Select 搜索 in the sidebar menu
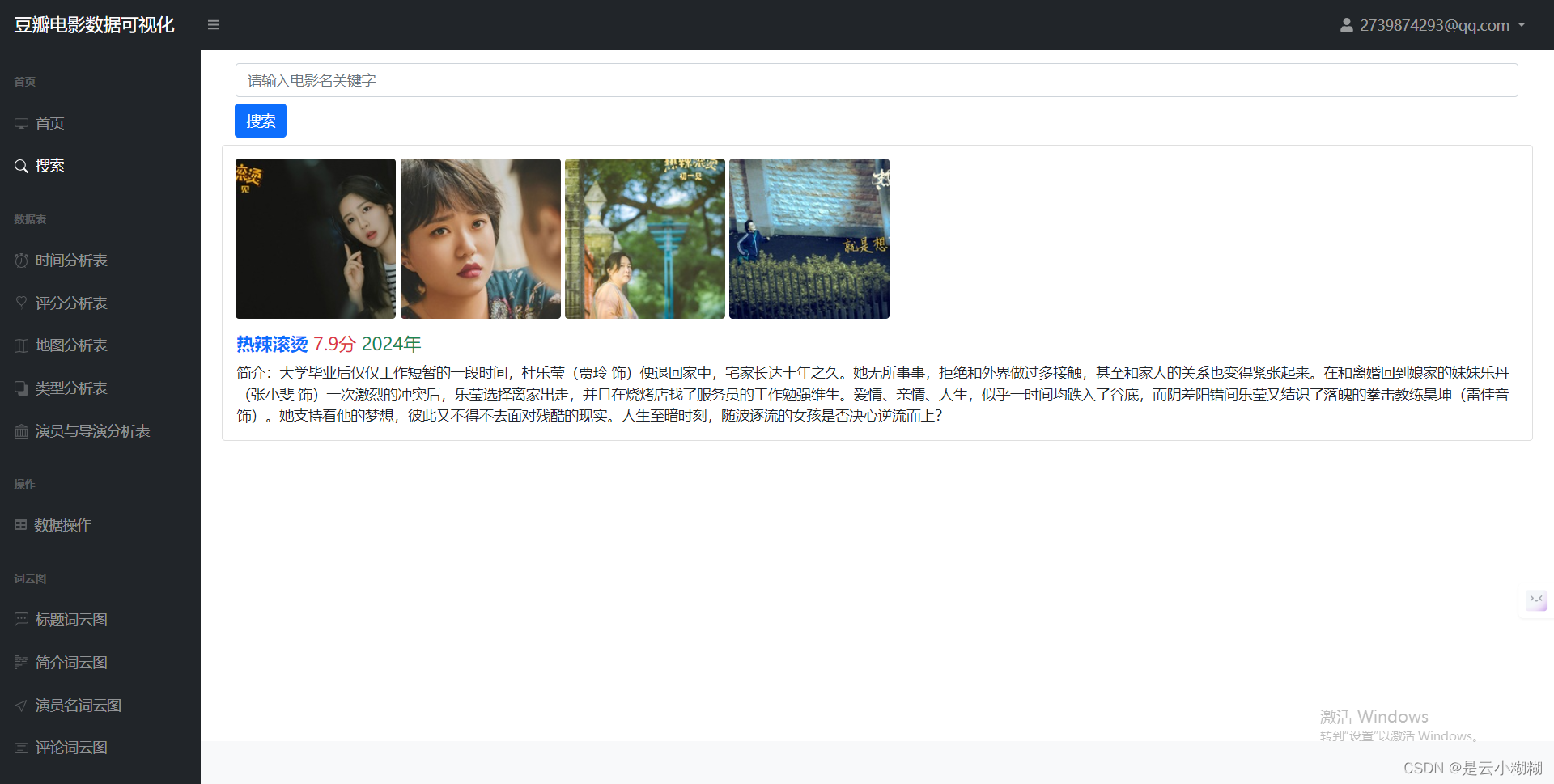Screen dimensions: 1554x784 pyautogui.click(x=49, y=166)
